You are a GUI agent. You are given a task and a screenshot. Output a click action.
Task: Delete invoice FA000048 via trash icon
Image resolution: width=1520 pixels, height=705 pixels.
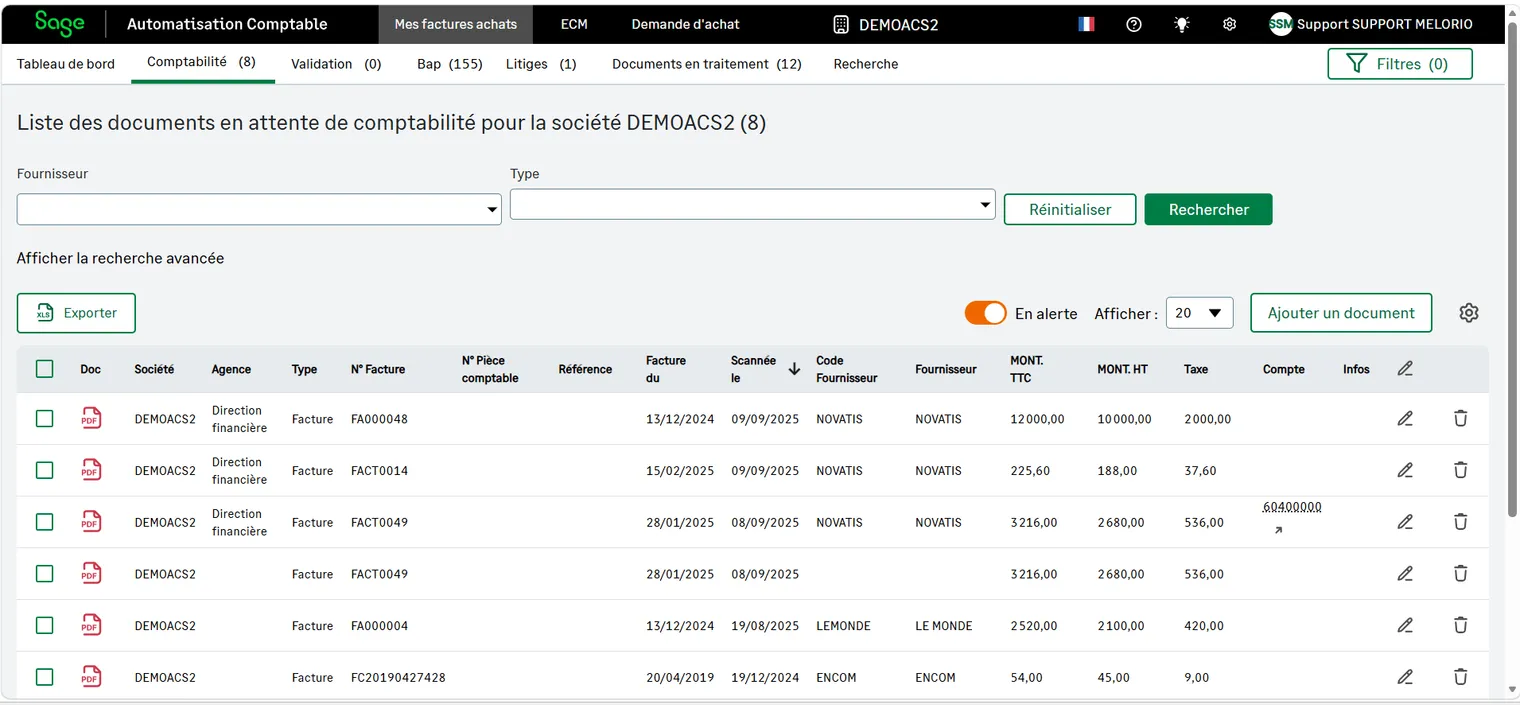pyautogui.click(x=1460, y=418)
